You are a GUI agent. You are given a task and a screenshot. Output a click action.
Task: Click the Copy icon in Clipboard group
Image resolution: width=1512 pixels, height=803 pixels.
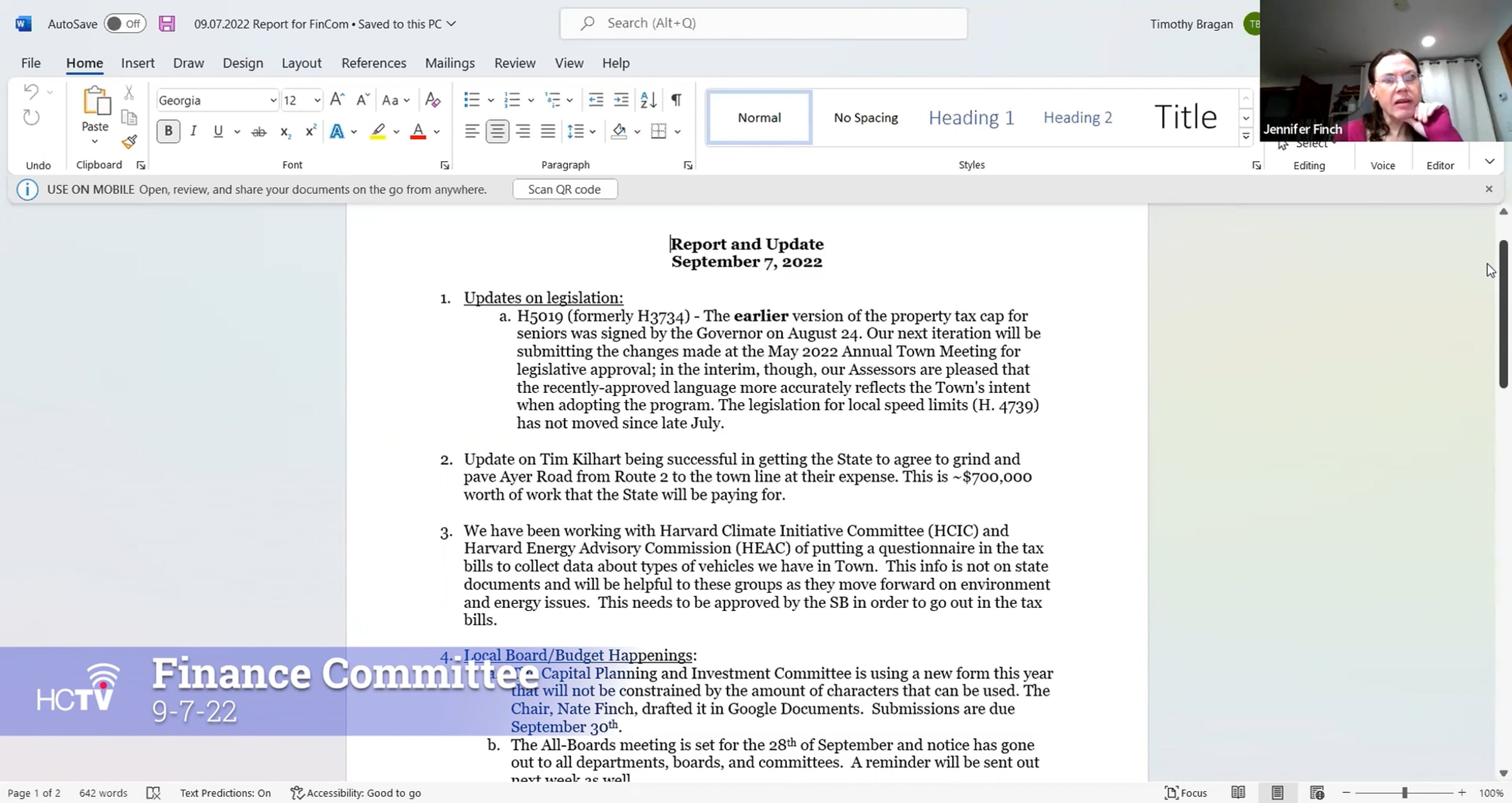pyautogui.click(x=129, y=118)
